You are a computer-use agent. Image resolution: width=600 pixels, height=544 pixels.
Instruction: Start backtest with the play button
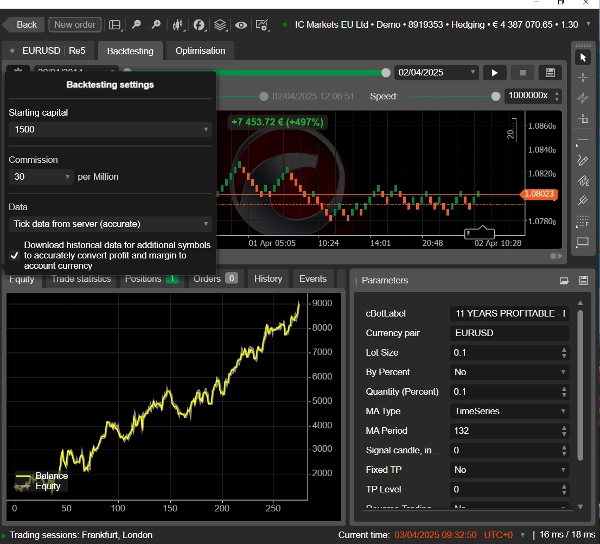point(494,73)
